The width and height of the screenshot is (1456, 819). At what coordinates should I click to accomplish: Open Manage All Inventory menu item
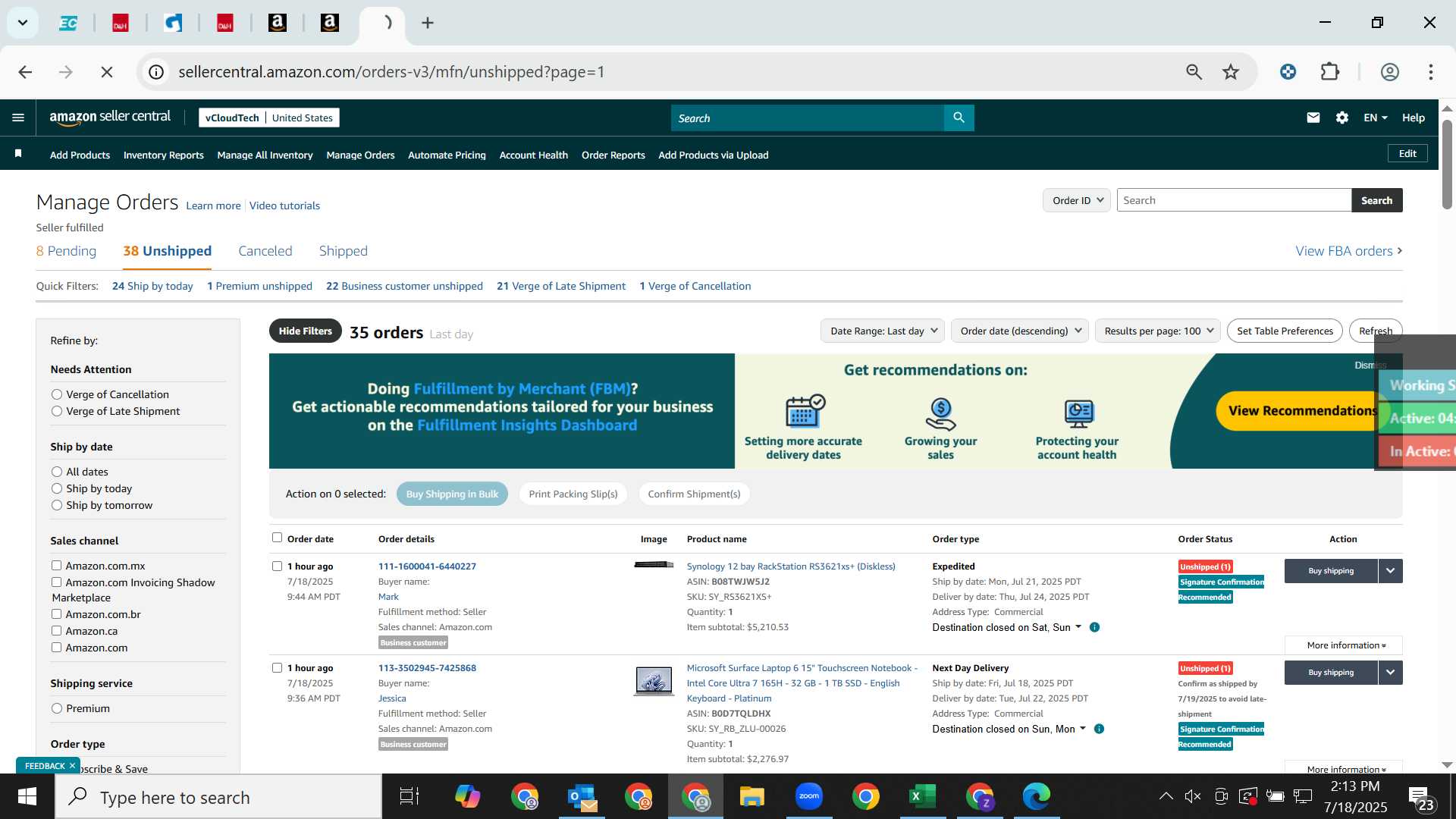(x=265, y=155)
